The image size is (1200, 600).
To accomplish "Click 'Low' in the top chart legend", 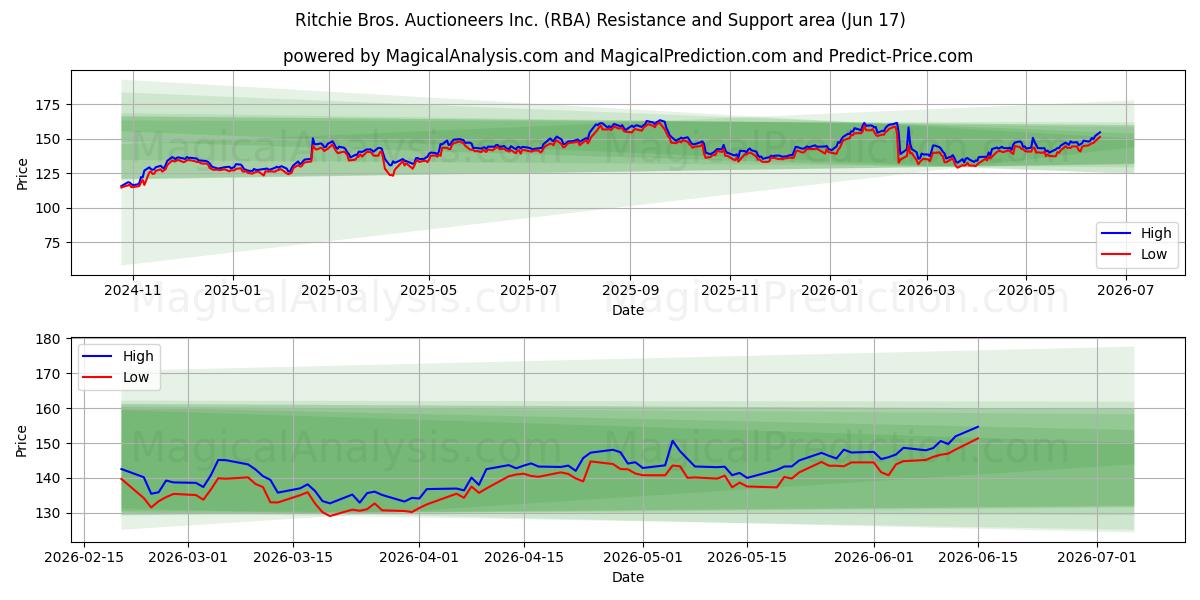I will (1155, 254).
